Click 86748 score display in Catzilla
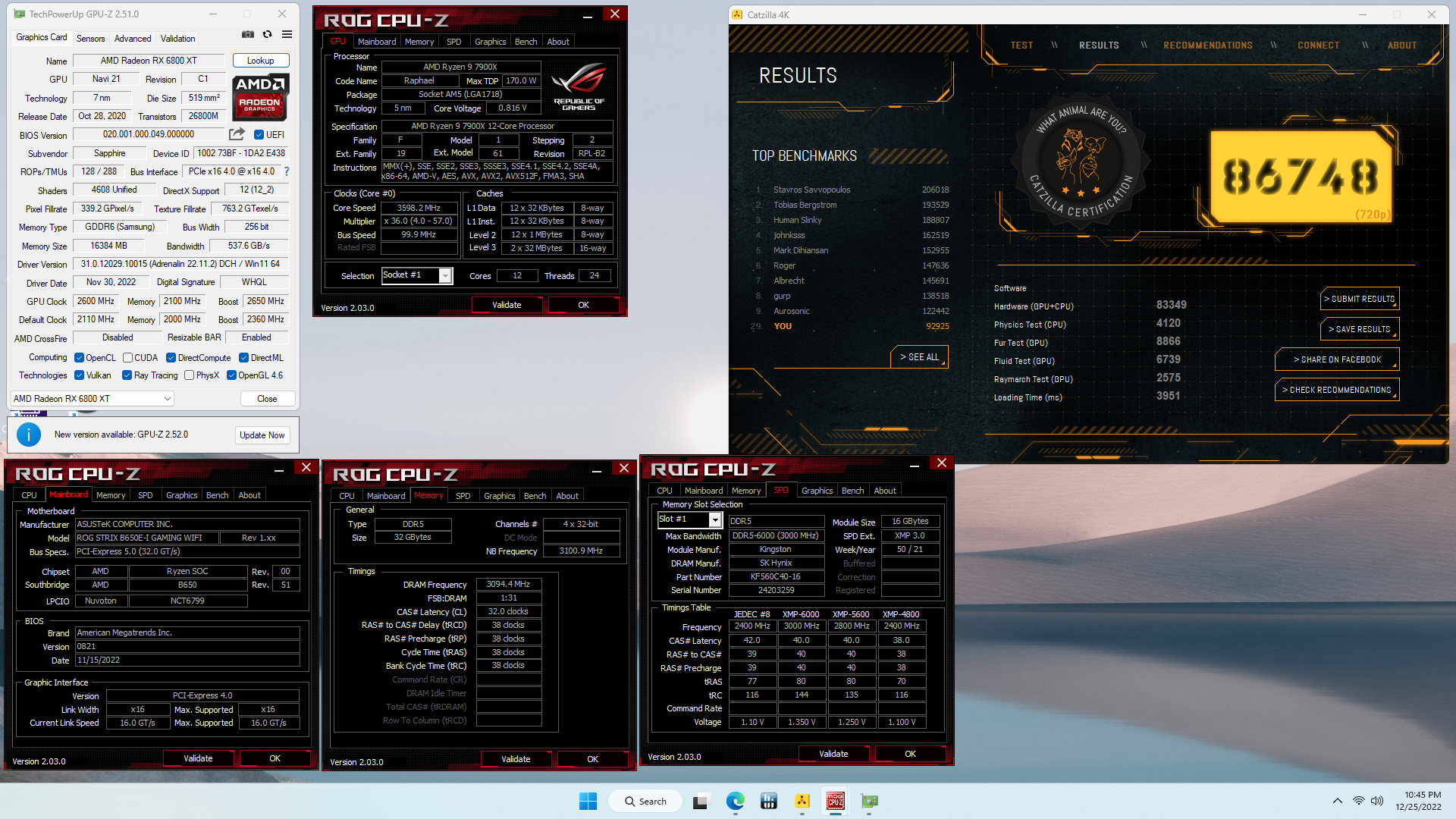This screenshot has width=1456, height=819. (1301, 177)
